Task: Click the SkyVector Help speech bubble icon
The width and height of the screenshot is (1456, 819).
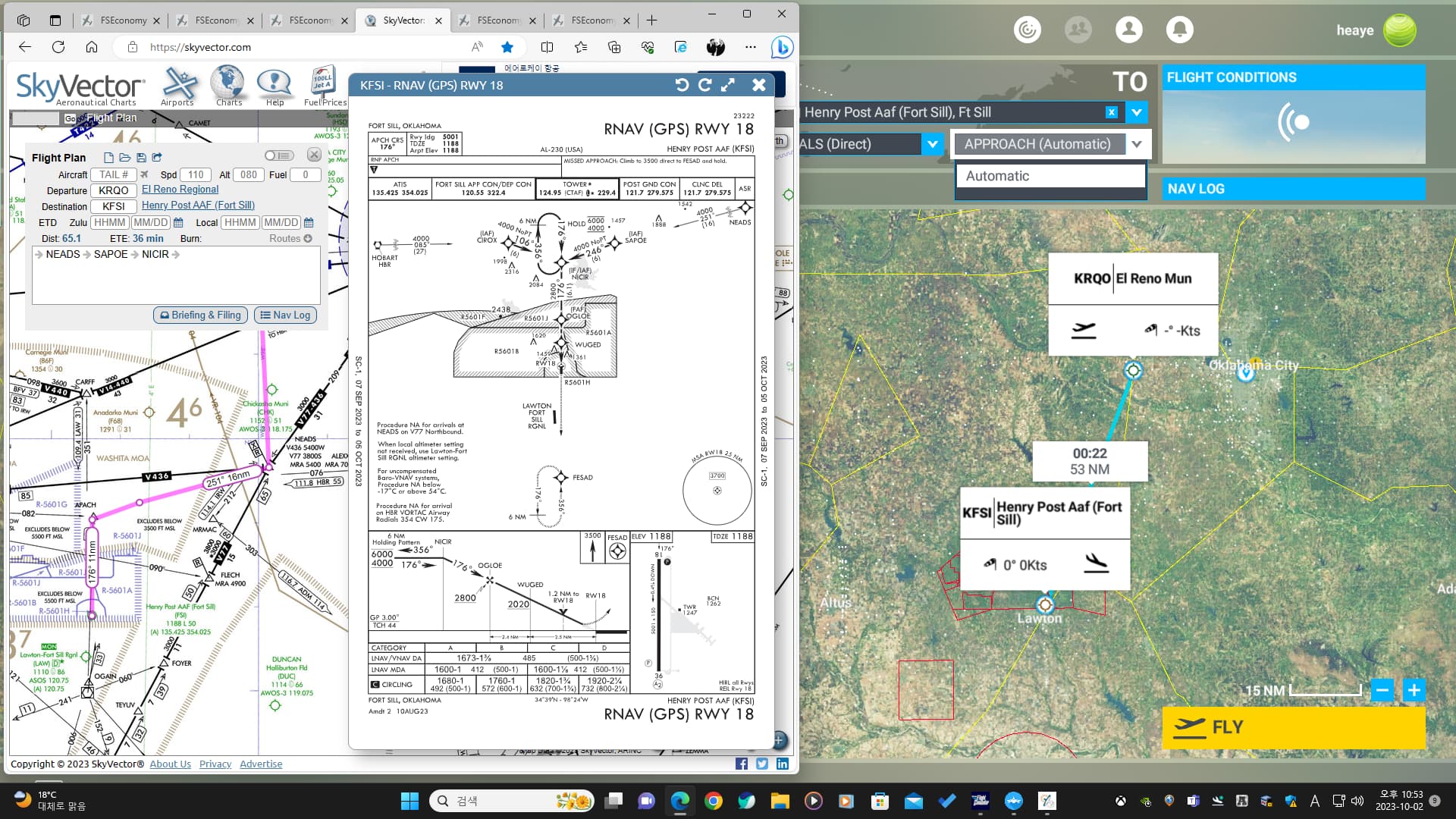Action: (274, 85)
